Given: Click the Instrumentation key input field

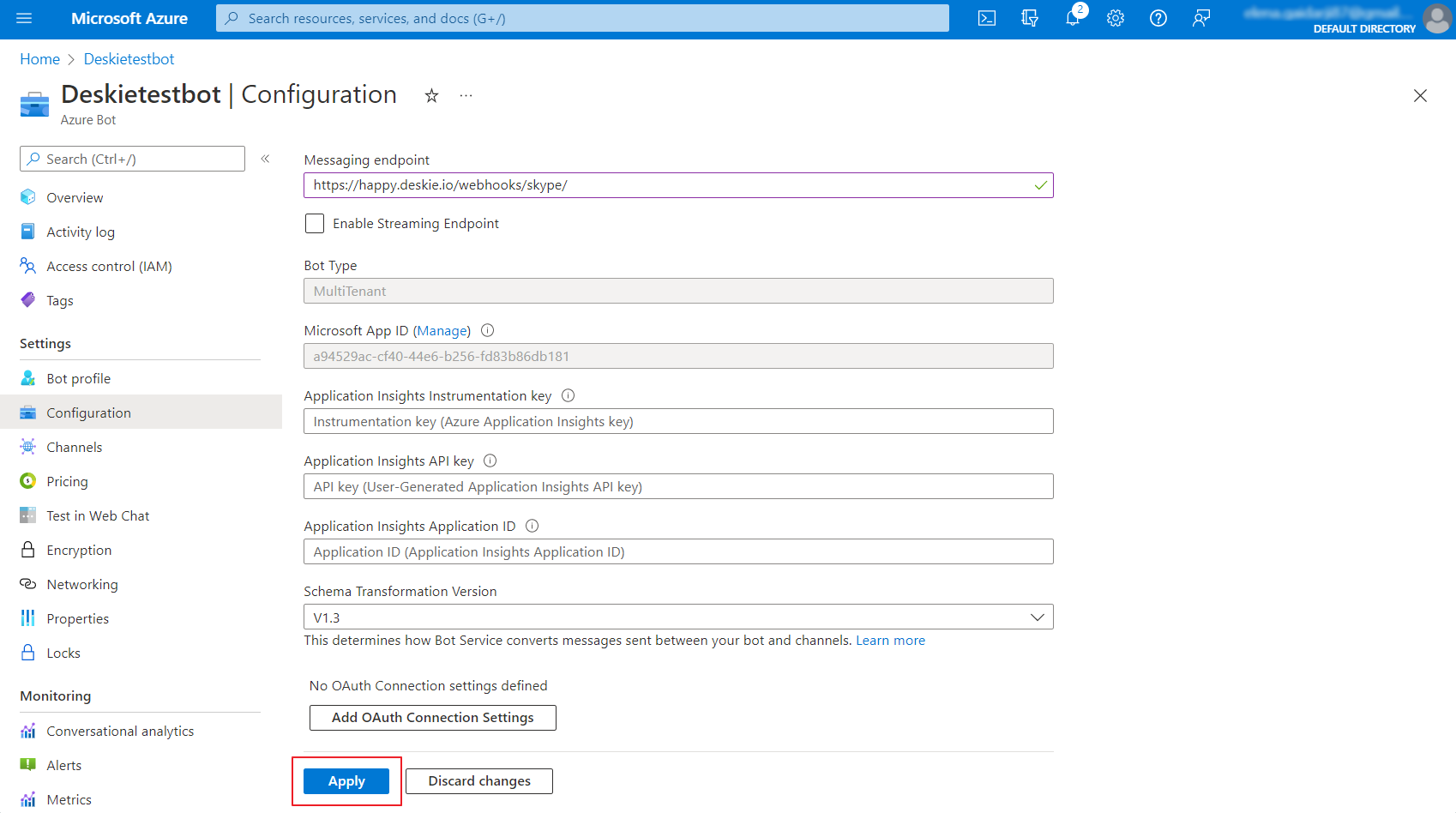Looking at the screenshot, I should click(x=678, y=422).
